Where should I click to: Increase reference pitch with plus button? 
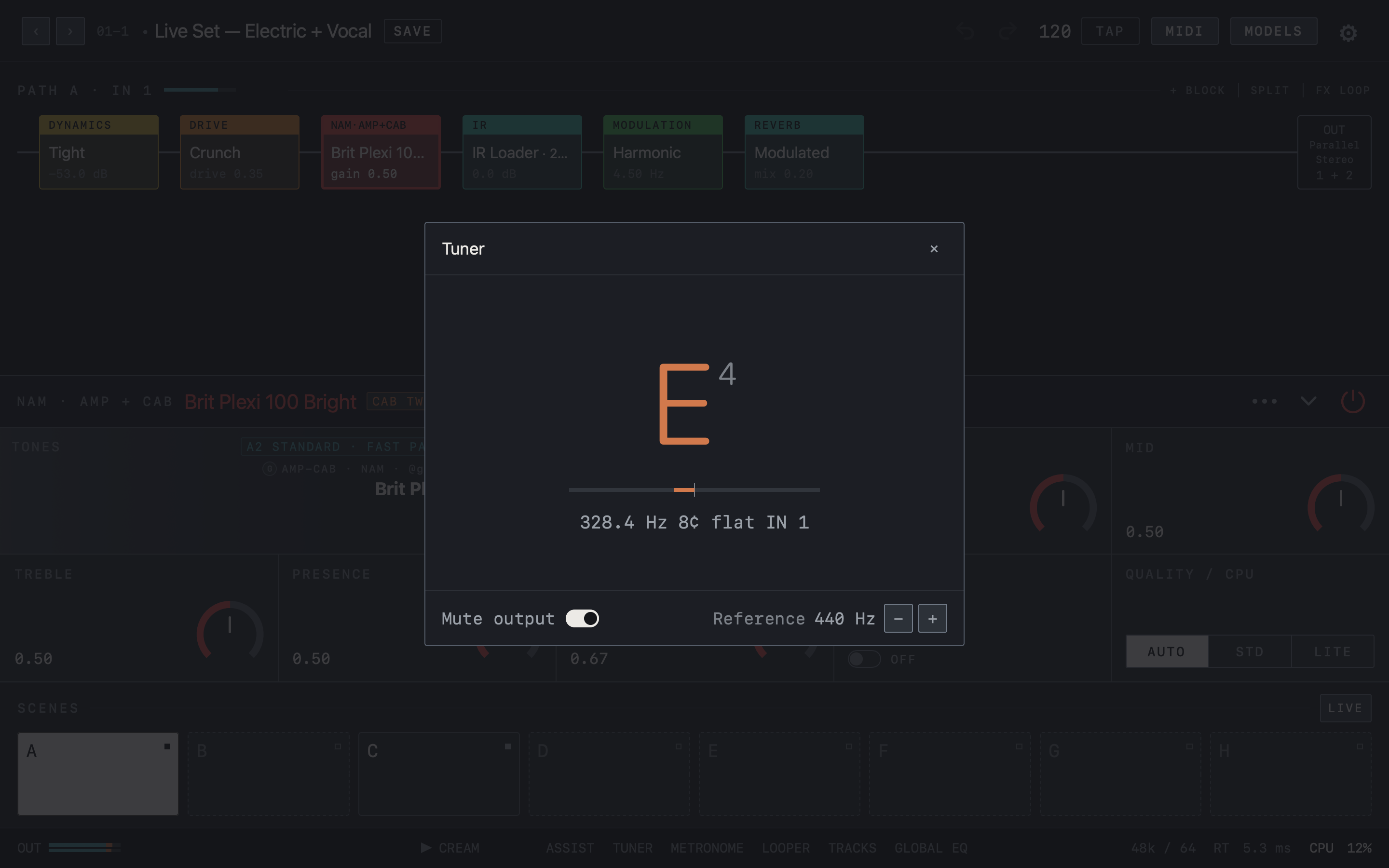tap(933, 618)
